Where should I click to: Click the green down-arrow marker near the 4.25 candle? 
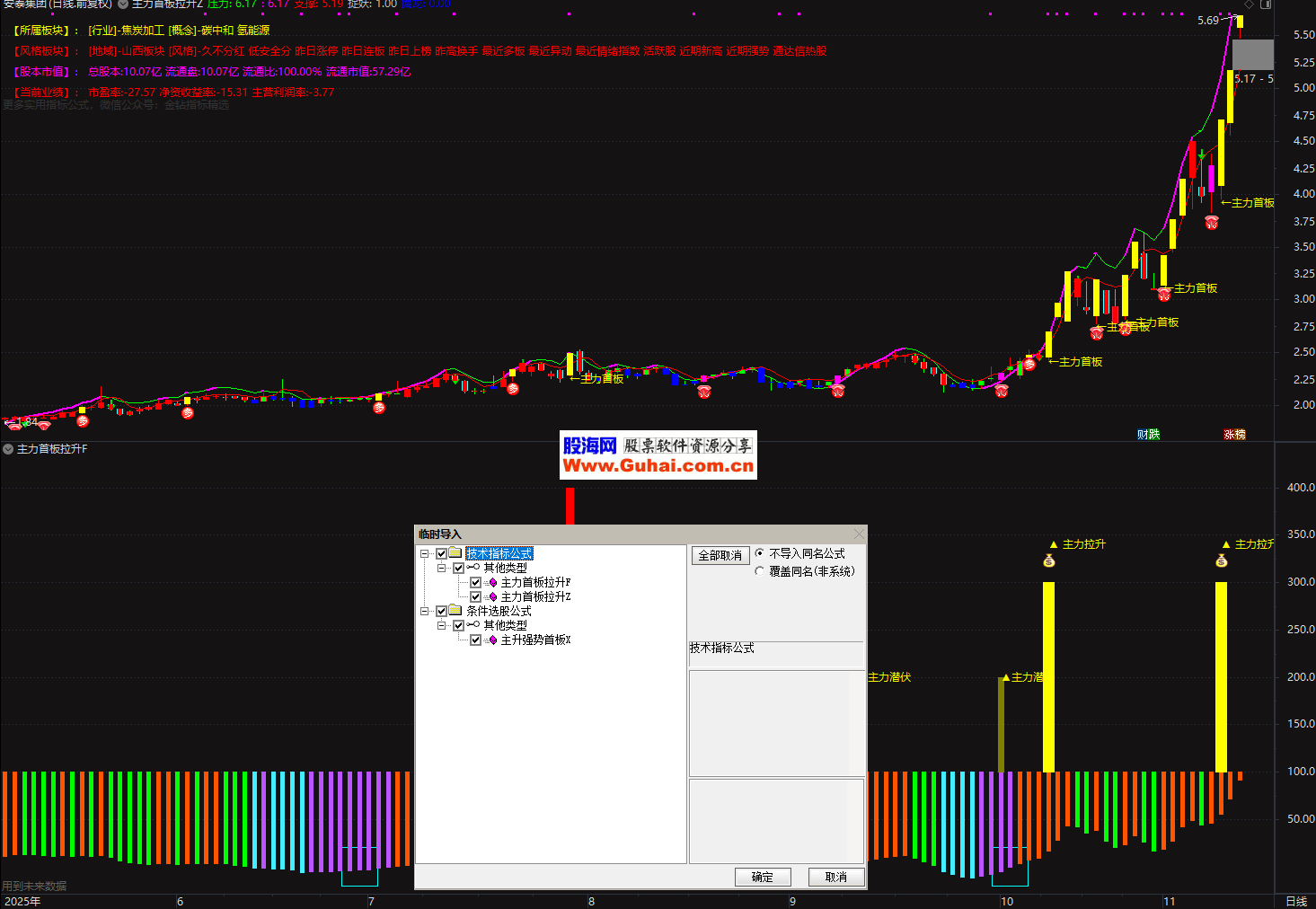[1201, 156]
